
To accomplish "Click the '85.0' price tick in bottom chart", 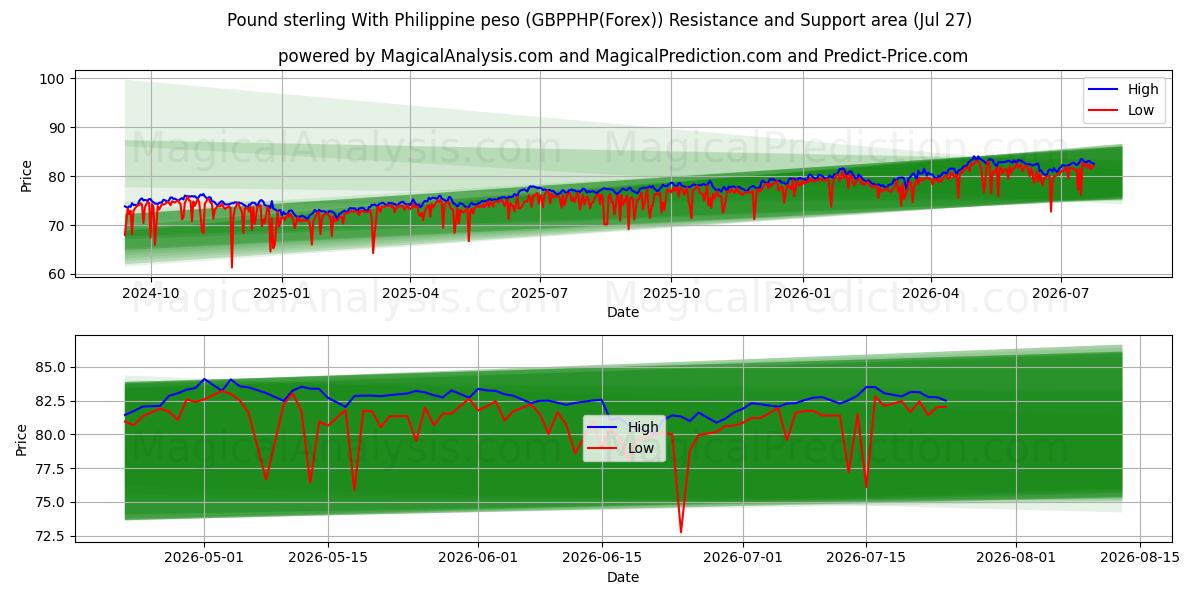I will [x=50, y=367].
